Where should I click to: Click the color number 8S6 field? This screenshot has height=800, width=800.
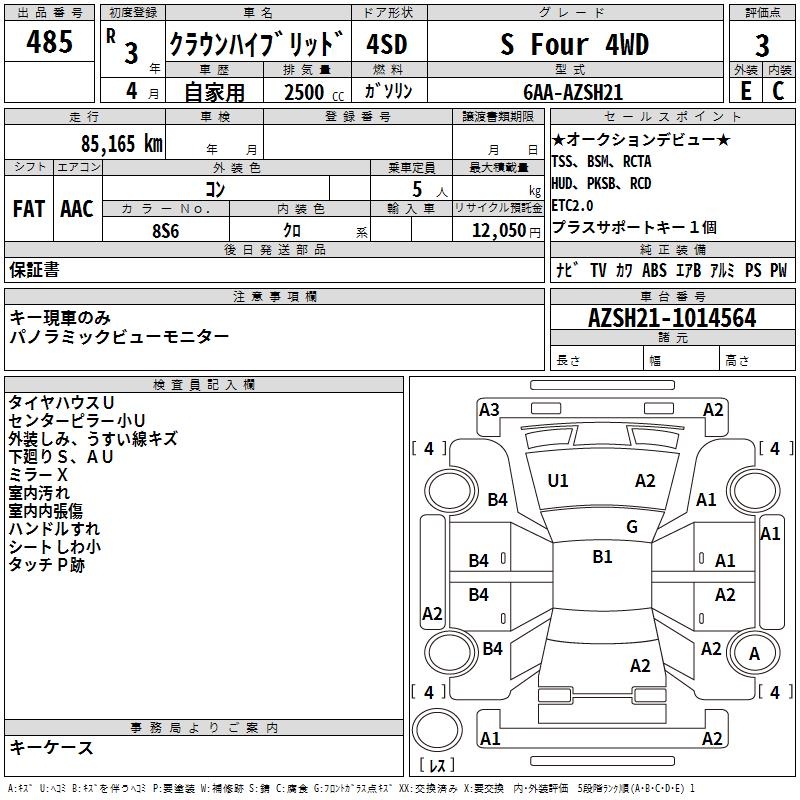[x=165, y=229]
